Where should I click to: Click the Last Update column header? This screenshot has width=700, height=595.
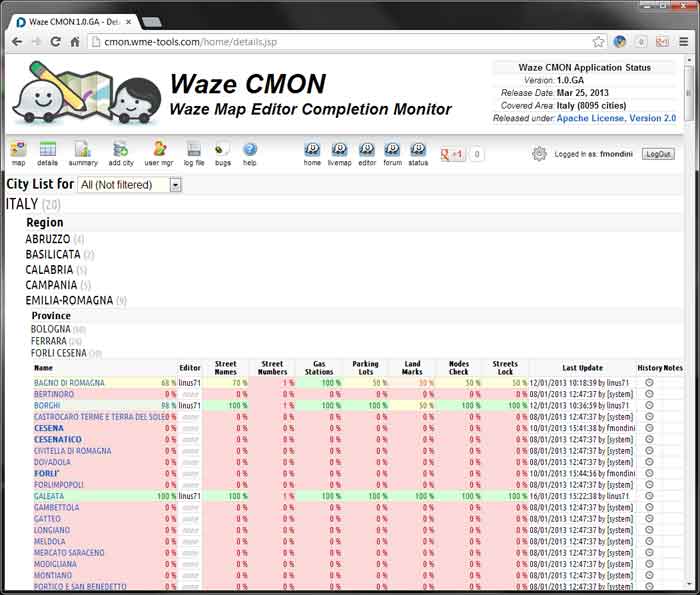pyautogui.click(x=582, y=368)
